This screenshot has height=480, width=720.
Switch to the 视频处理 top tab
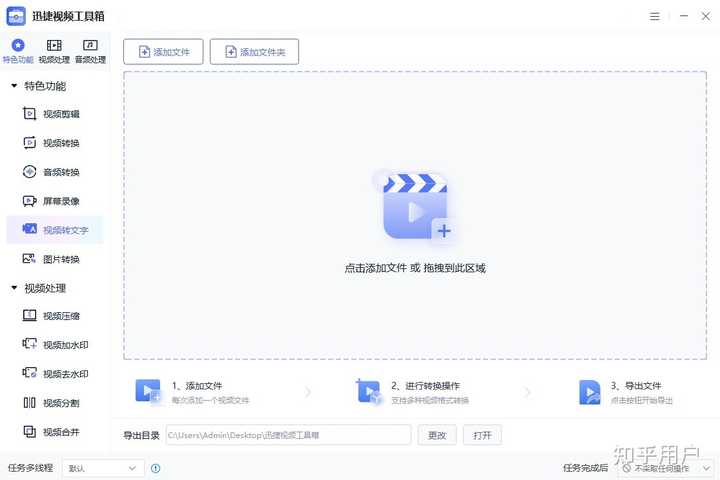point(54,51)
